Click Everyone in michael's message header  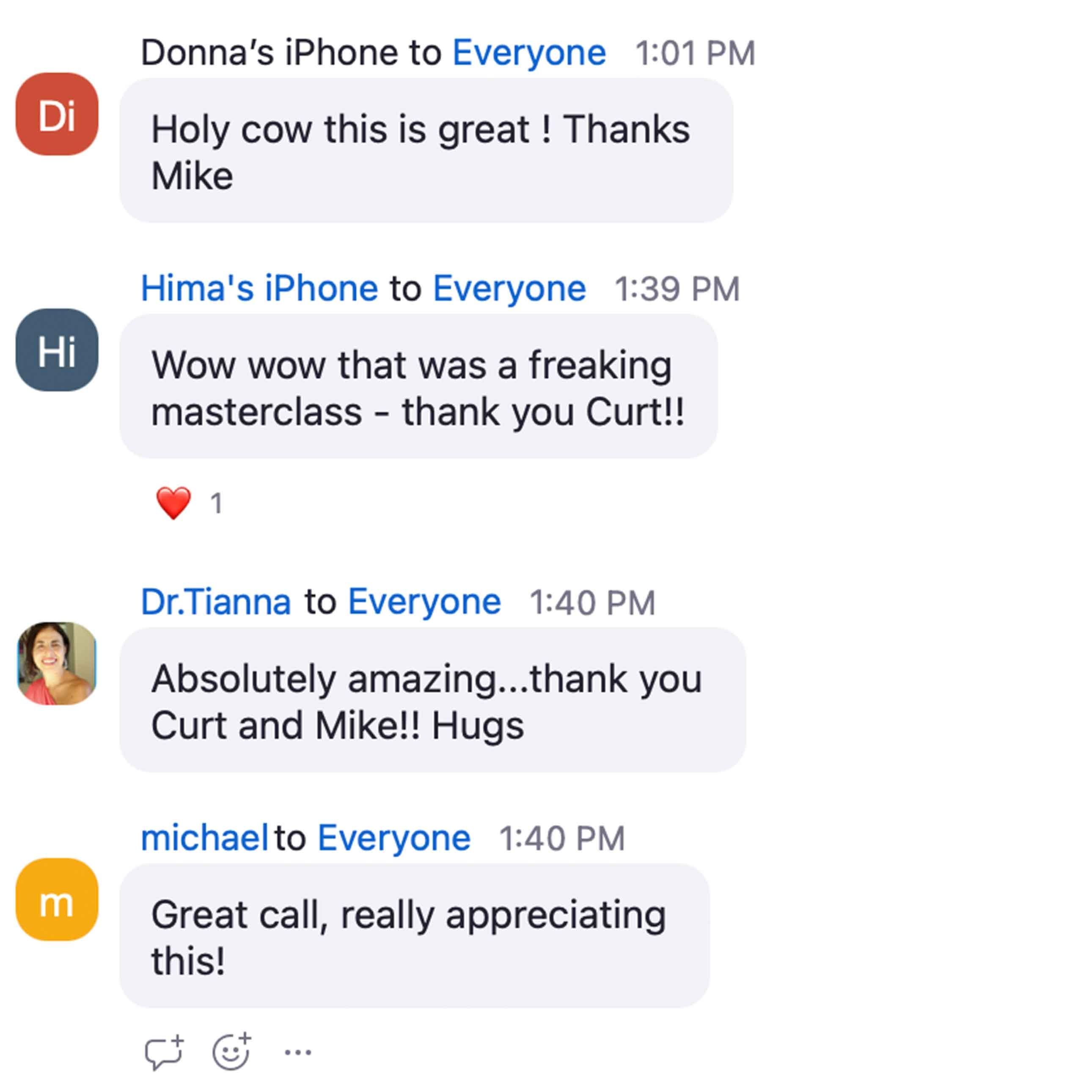click(394, 838)
